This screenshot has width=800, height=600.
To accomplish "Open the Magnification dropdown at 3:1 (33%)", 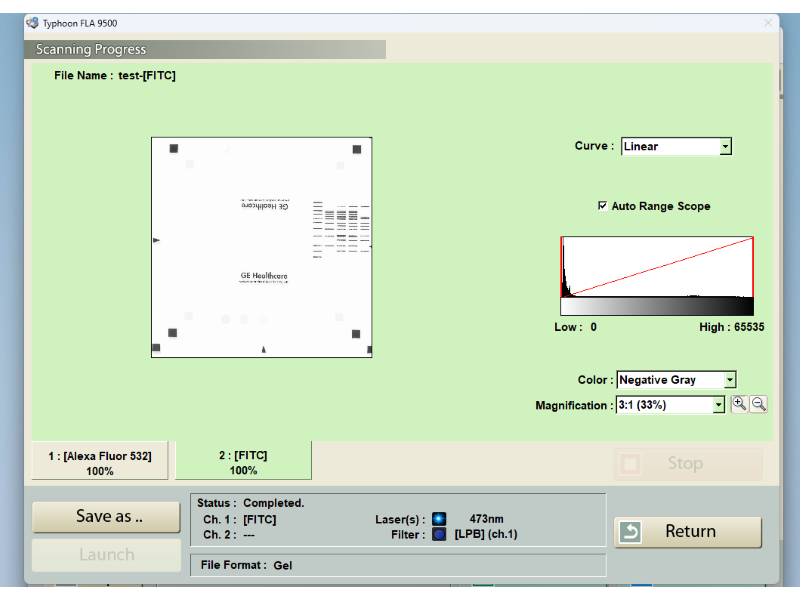I will click(x=718, y=405).
